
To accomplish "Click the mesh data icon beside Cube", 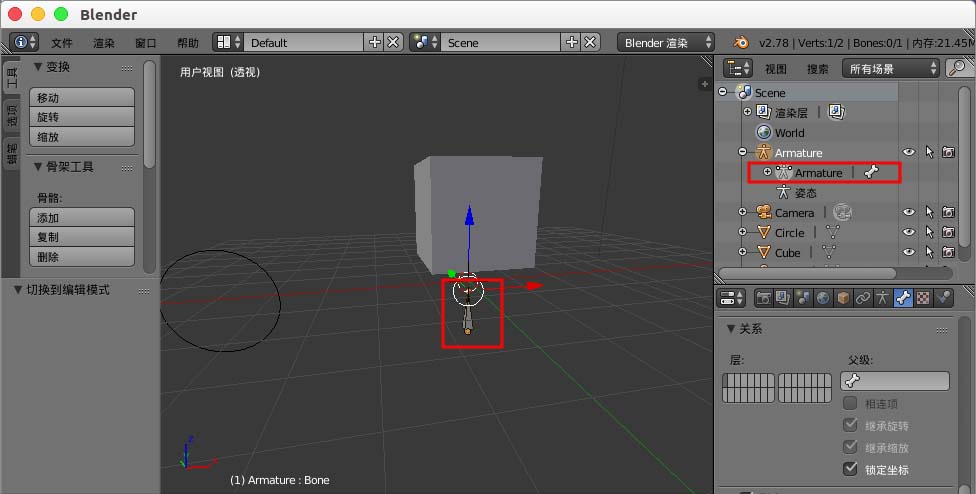I will [829, 253].
